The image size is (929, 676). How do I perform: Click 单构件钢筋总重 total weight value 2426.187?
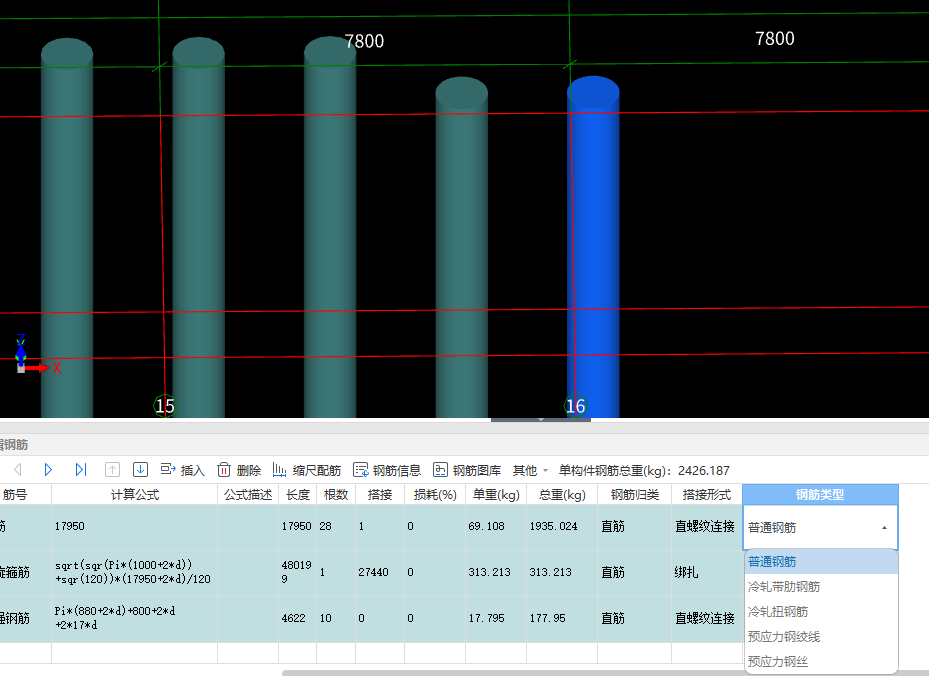704,470
